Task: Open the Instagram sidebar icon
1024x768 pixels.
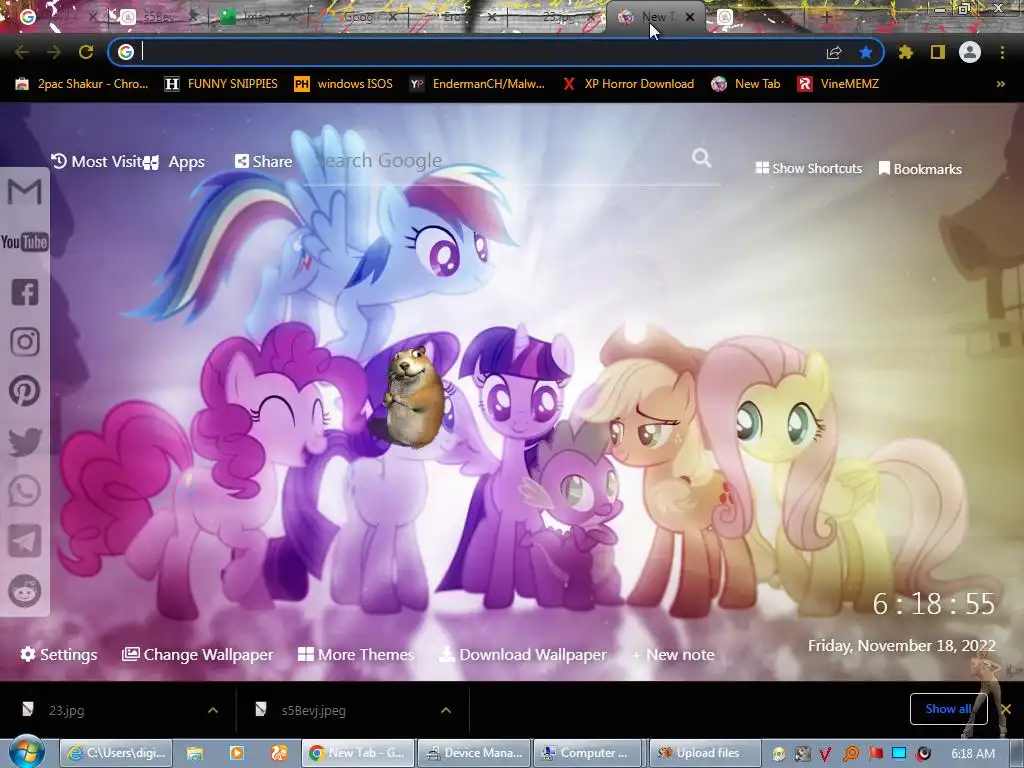Action: coord(25,342)
